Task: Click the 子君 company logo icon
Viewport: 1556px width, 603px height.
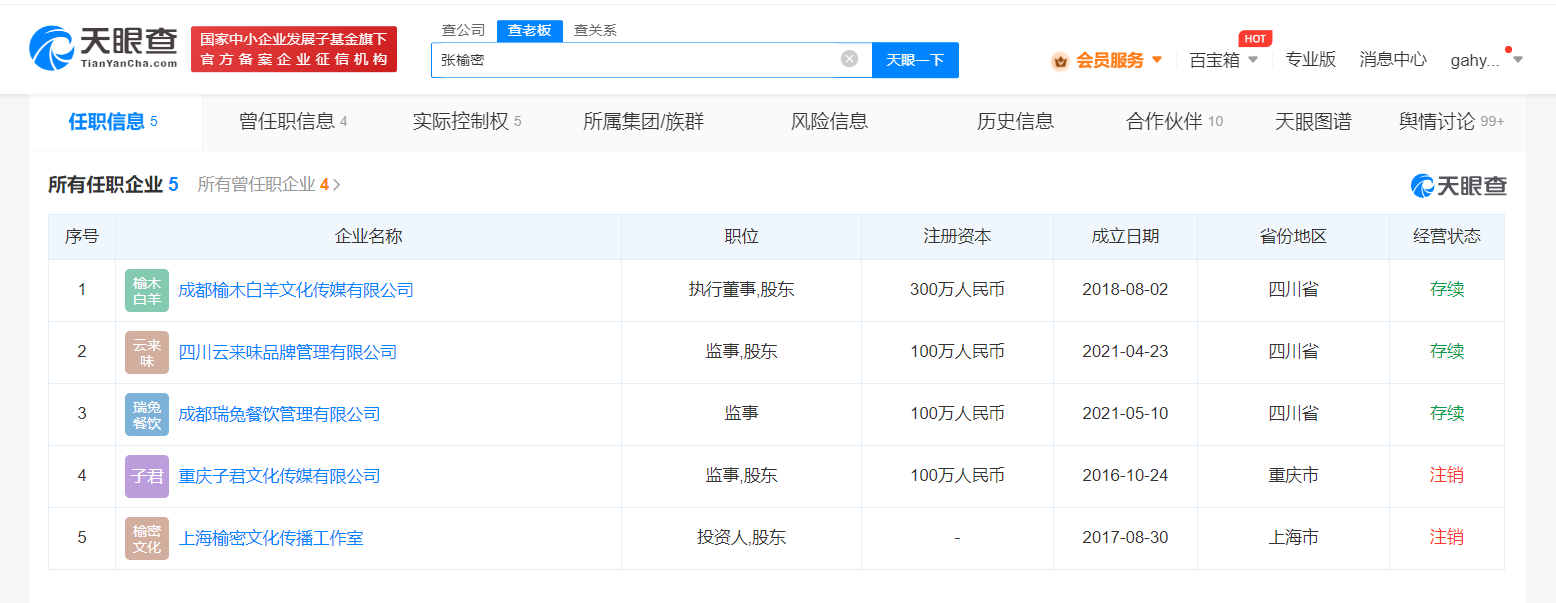Action: point(146,476)
